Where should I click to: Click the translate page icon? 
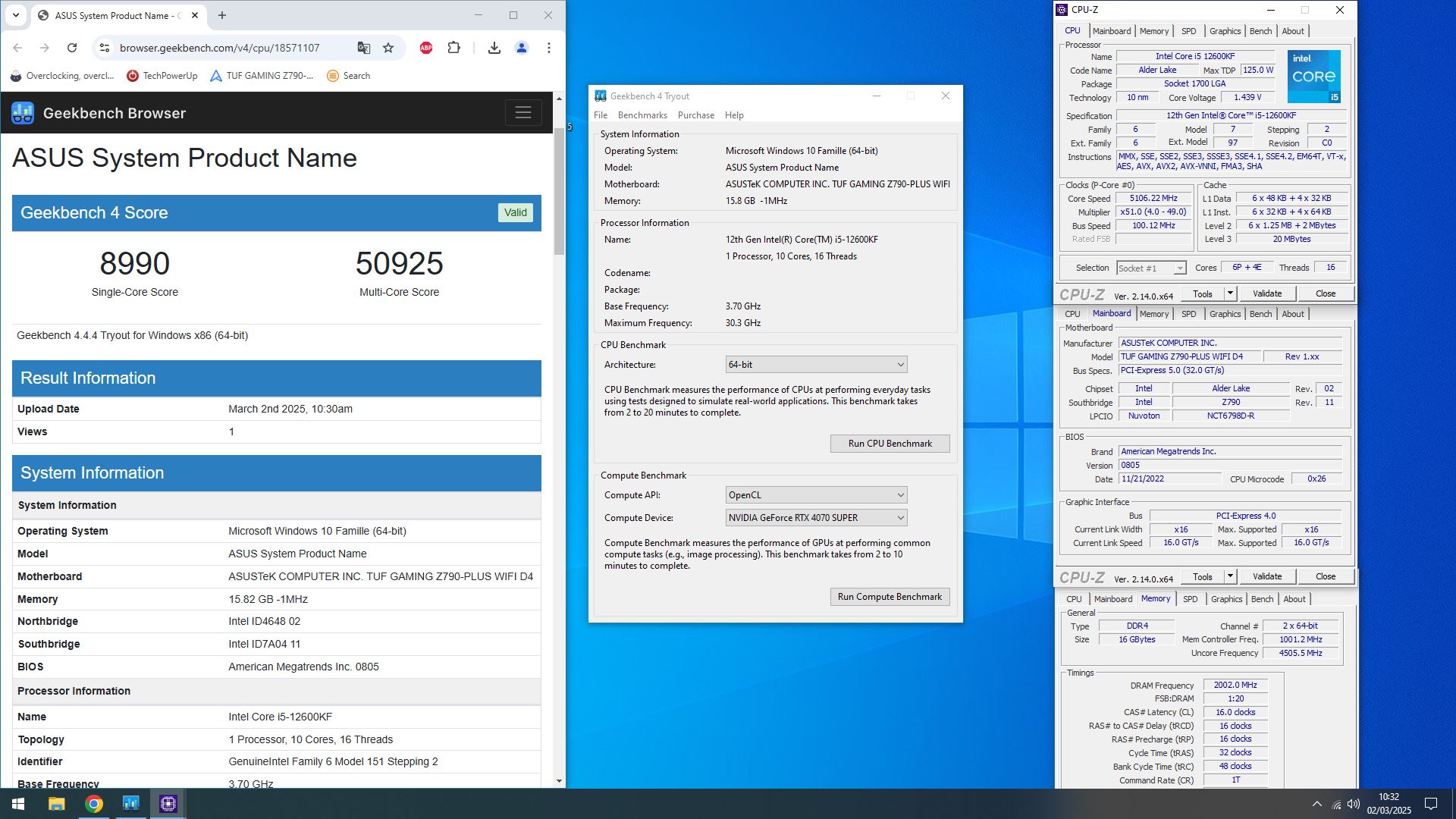364,48
